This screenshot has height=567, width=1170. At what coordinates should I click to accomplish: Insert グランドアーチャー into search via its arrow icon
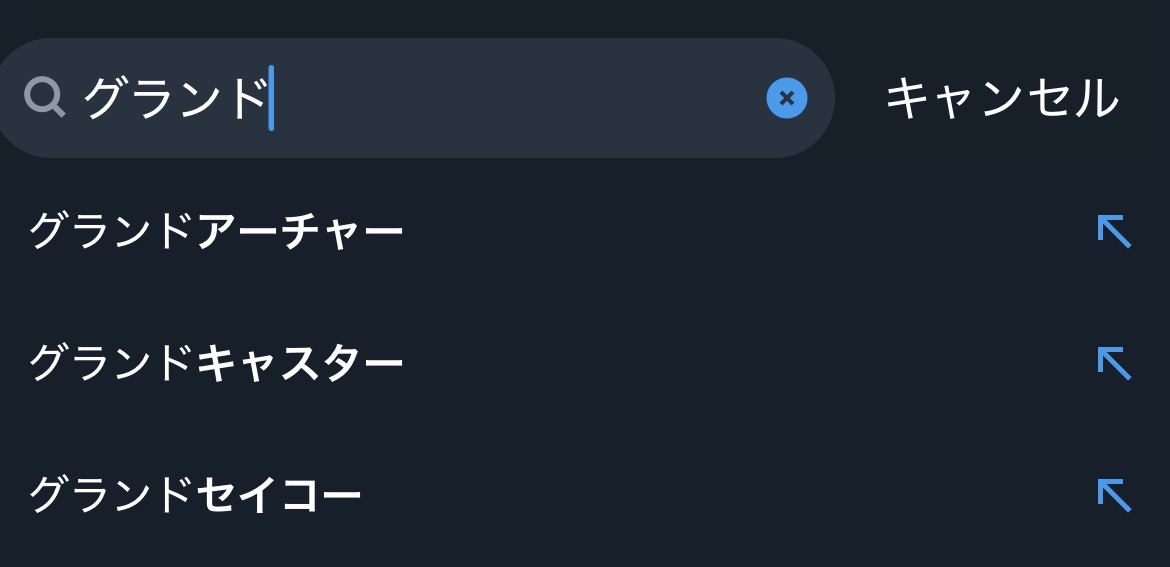(1114, 231)
